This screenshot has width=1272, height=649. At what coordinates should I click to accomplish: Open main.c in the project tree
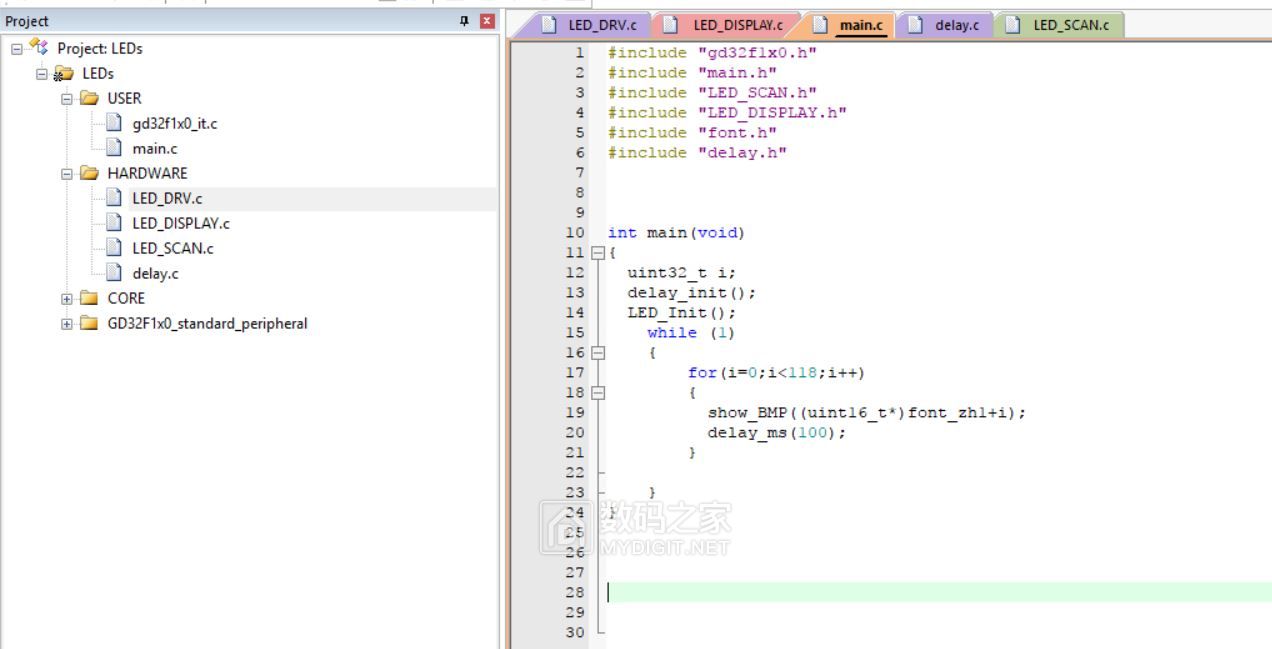155,148
